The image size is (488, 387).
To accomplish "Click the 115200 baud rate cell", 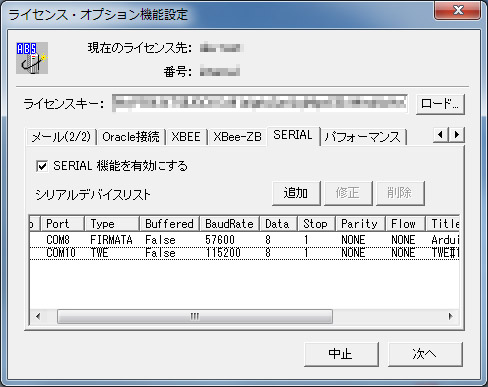I will click(223, 253).
